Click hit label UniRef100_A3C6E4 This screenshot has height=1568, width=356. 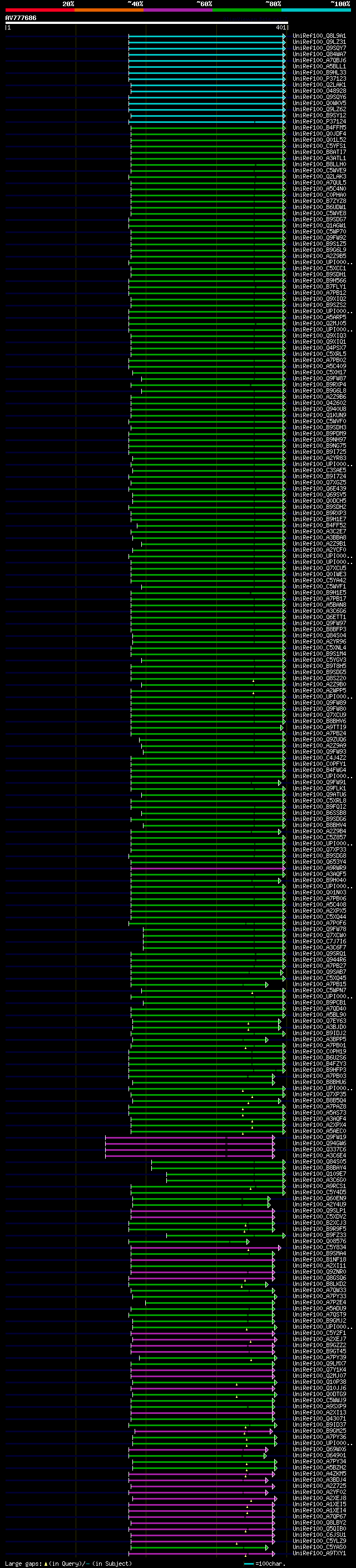[x=319, y=1155]
